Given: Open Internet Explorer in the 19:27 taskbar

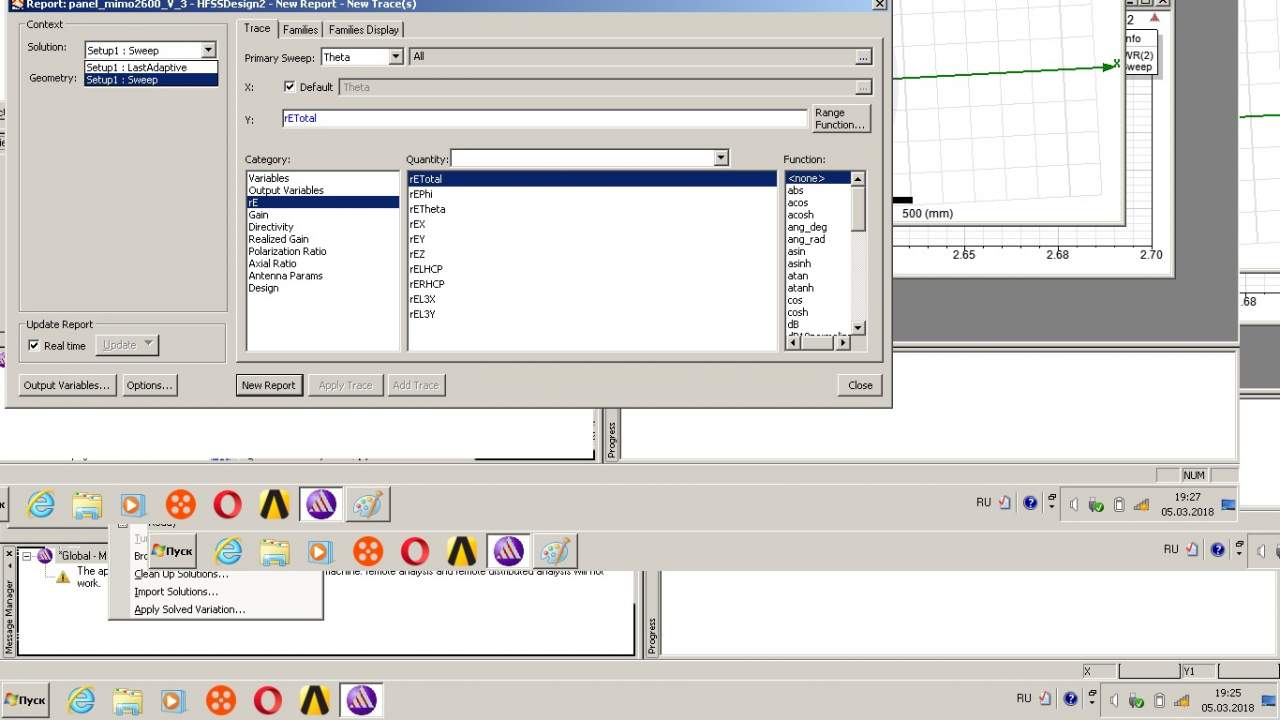Looking at the screenshot, I should [x=41, y=505].
